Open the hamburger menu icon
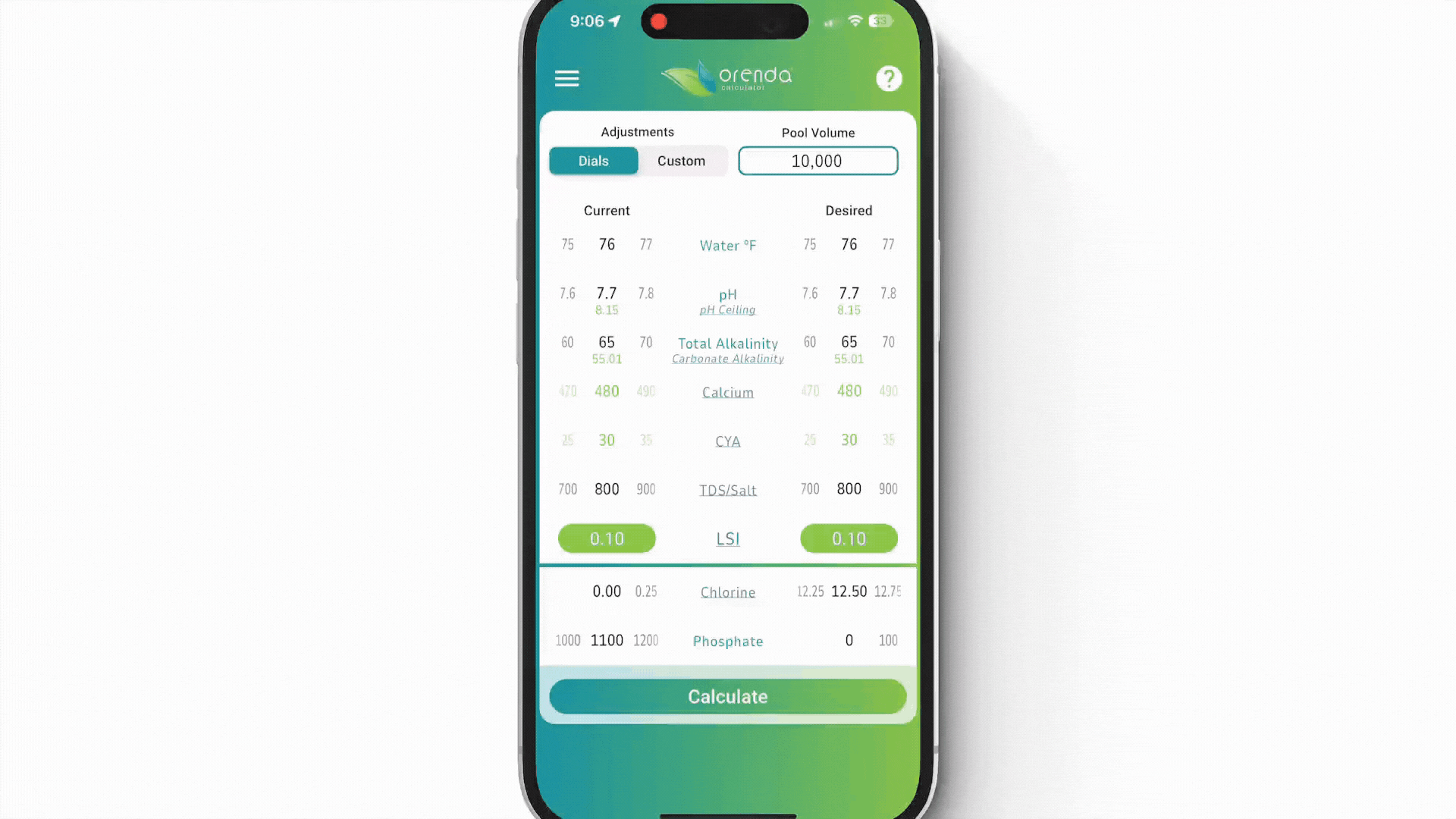Screen dimensions: 1456x819 567,78
